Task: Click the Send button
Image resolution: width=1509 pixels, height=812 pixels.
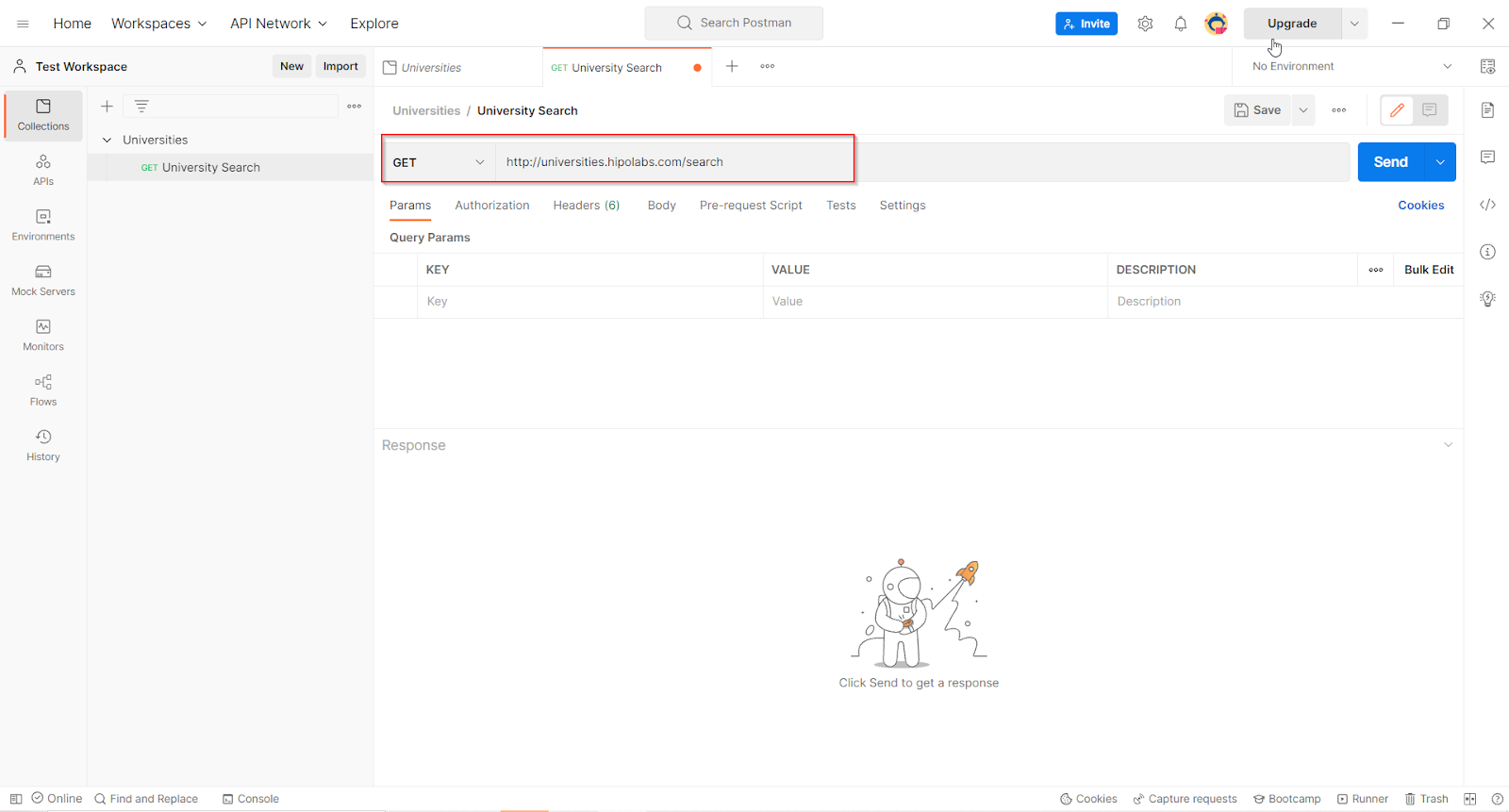Action: (x=1390, y=162)
